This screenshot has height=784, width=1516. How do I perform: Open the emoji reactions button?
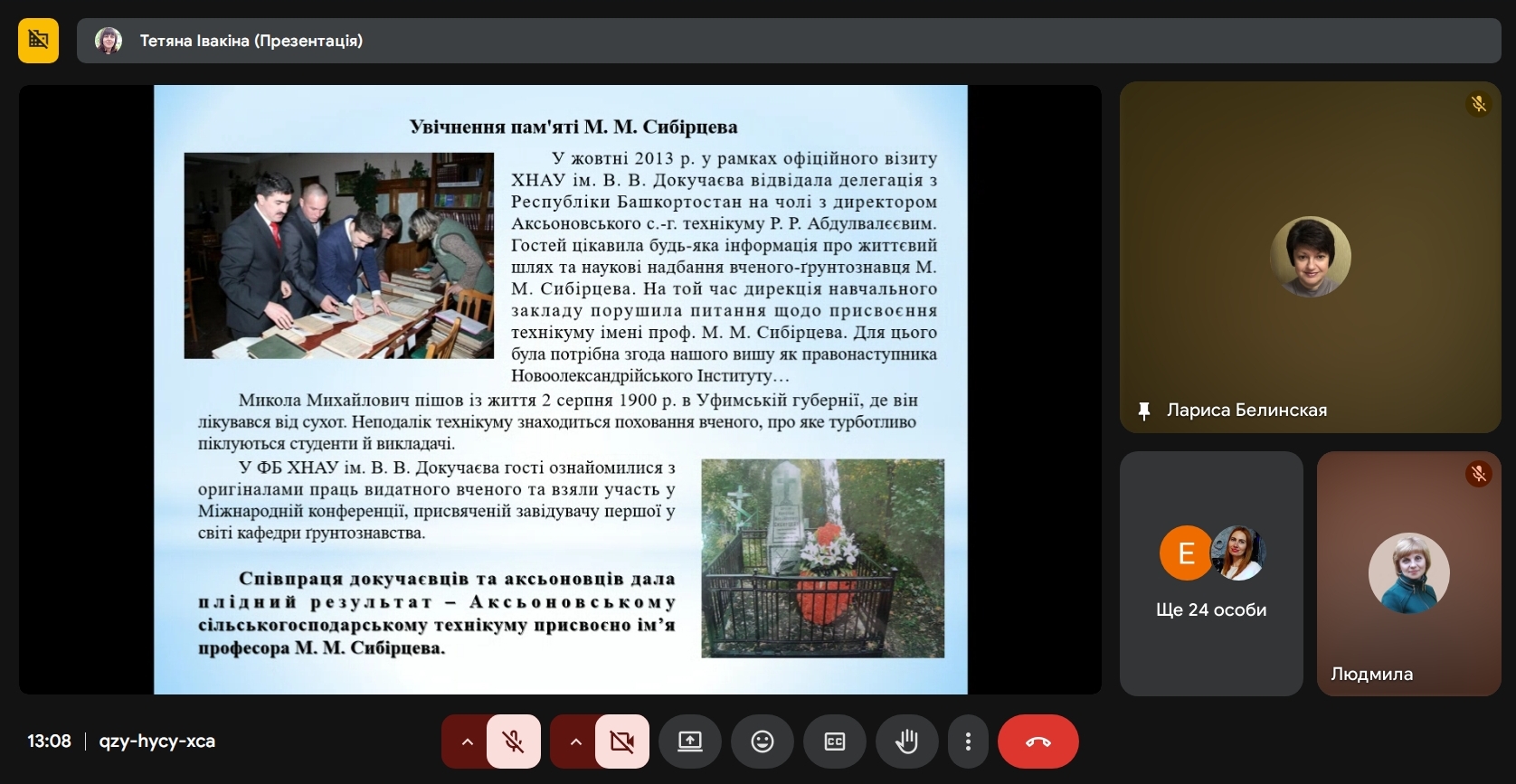click(x=763, y=741)
